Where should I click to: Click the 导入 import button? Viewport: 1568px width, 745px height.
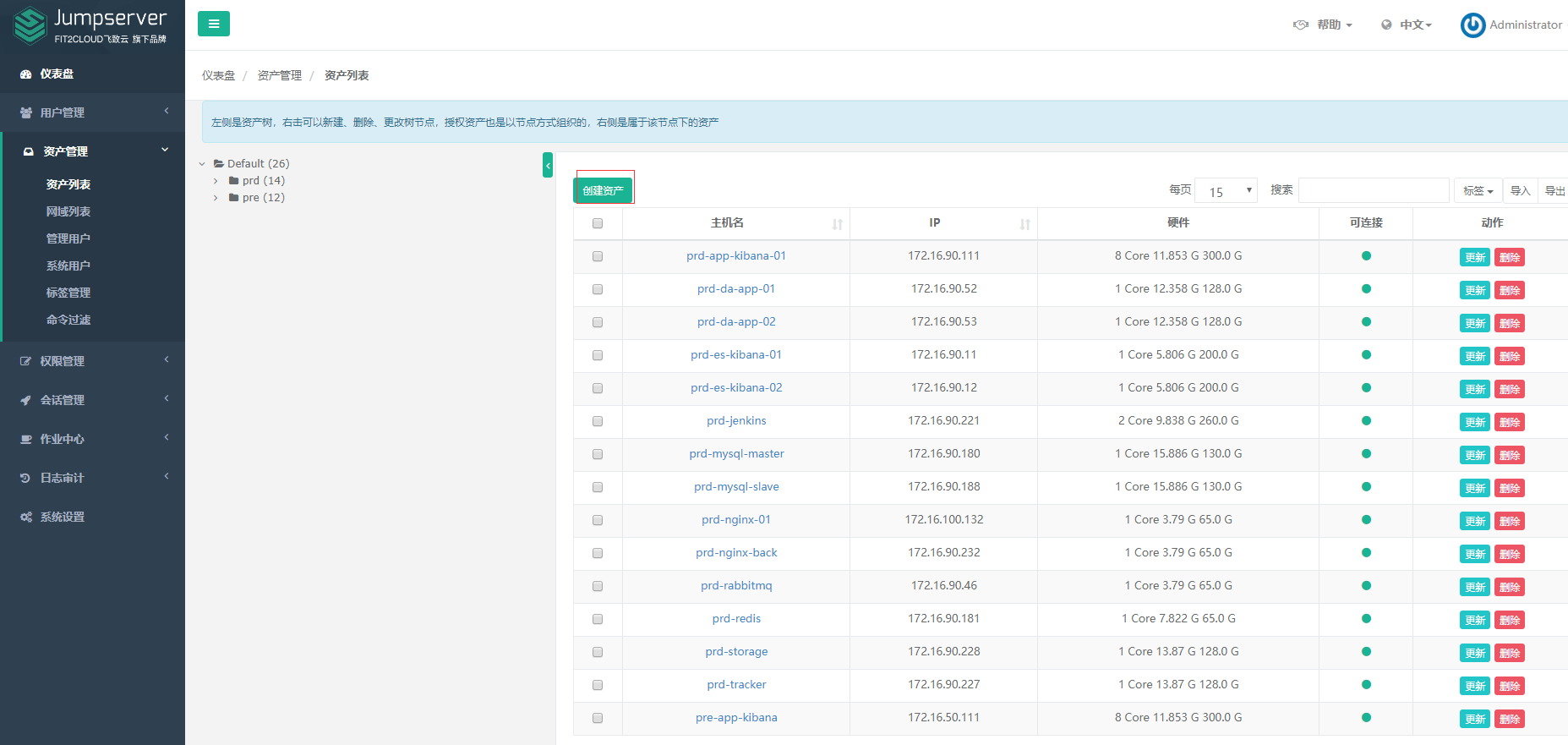[x=1520, y=191]
